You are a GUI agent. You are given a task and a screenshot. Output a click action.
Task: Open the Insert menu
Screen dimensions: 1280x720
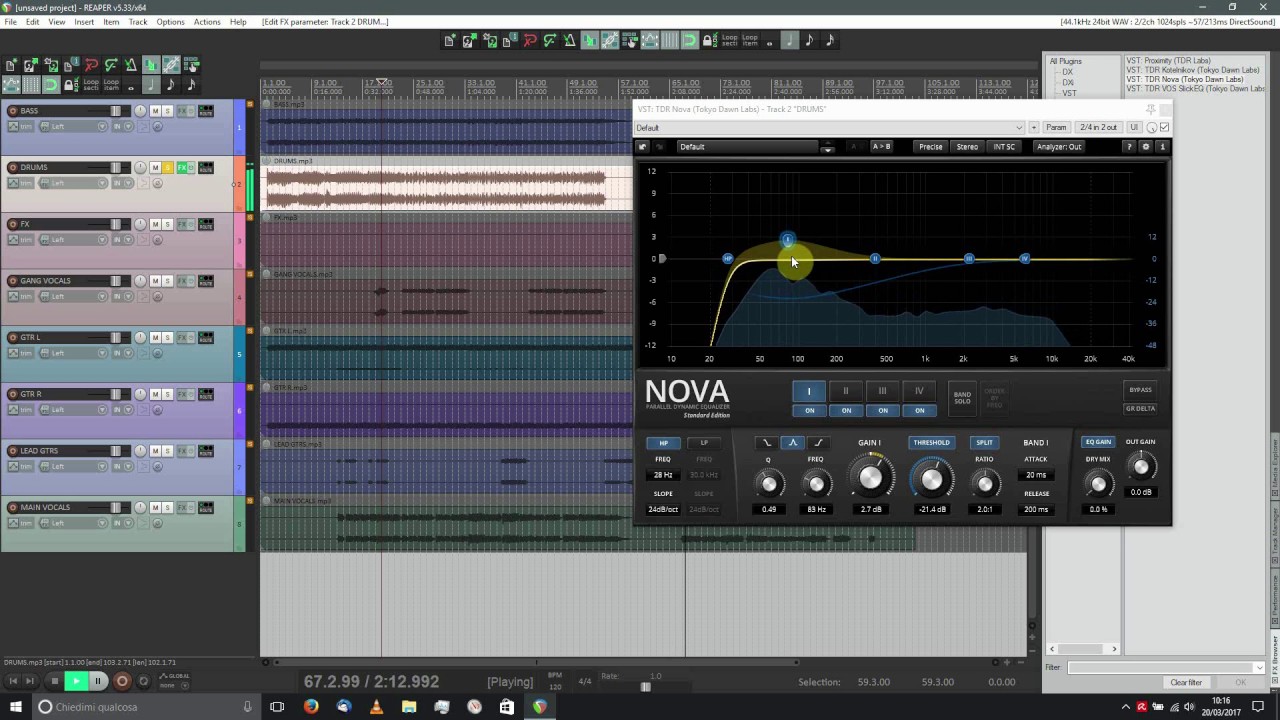tap(84, 22)
